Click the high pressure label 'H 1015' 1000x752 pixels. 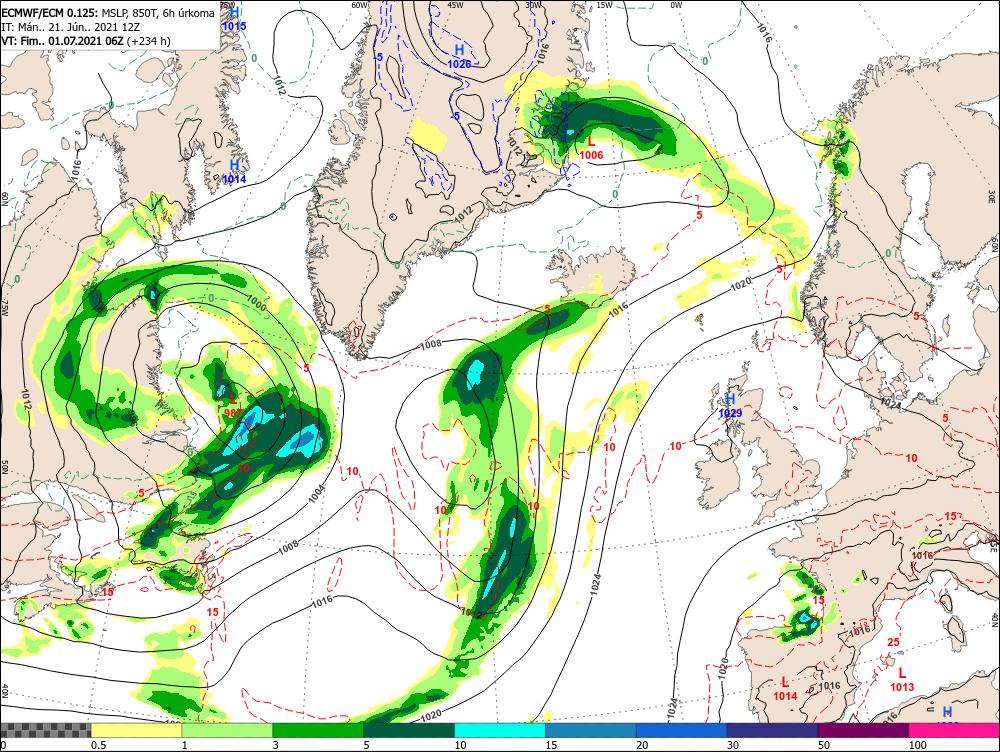click(234, 18)
